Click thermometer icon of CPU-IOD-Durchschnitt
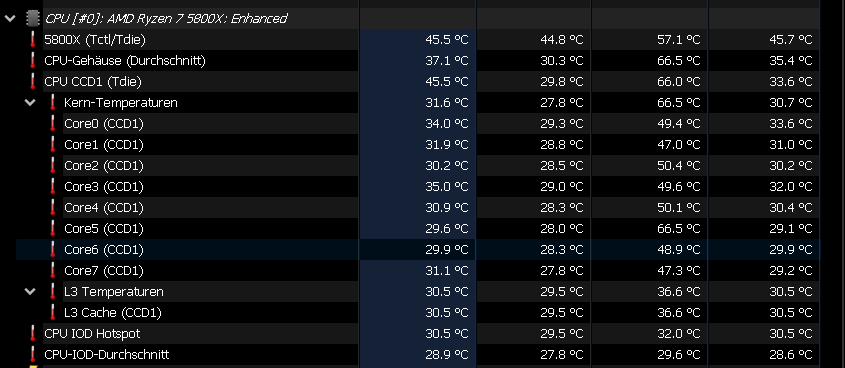The height and width of the screenshot is (368, 845). (x=33, y=355)
